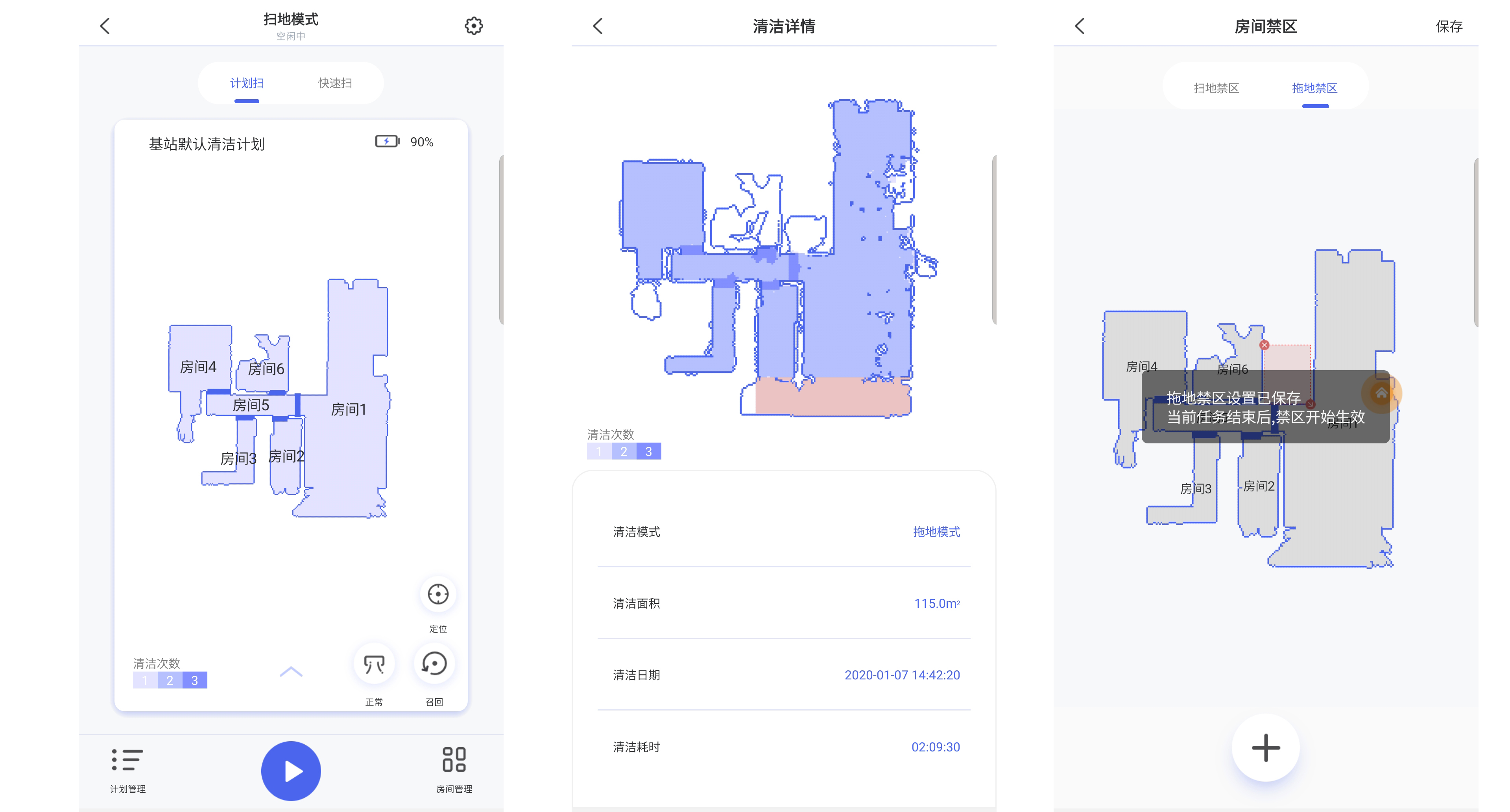Expand the map panel with up chevron
1510x812 pixels.
291,672
